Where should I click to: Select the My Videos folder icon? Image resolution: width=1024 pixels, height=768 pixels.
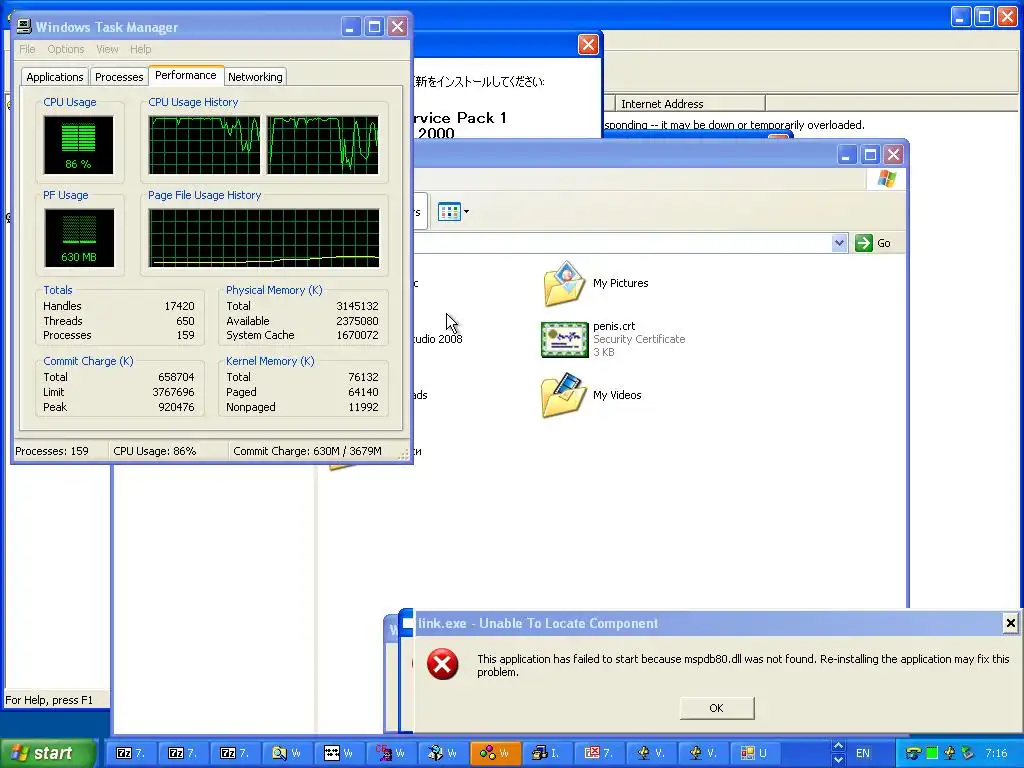click(564, 395)
